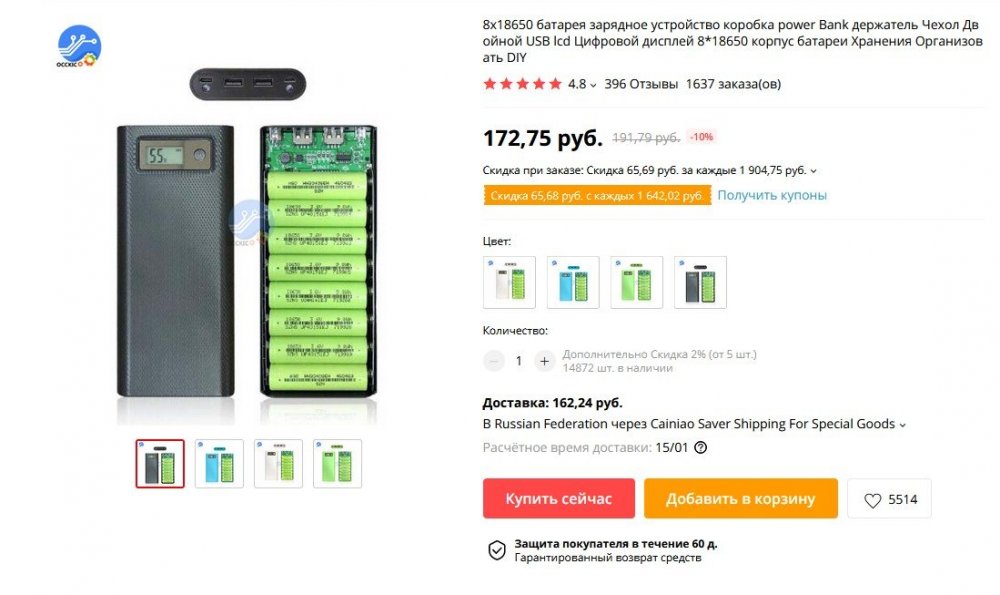Open the 396 Отзывы reviews link
Screen dimensions: 1000x595
pos(640,84)
